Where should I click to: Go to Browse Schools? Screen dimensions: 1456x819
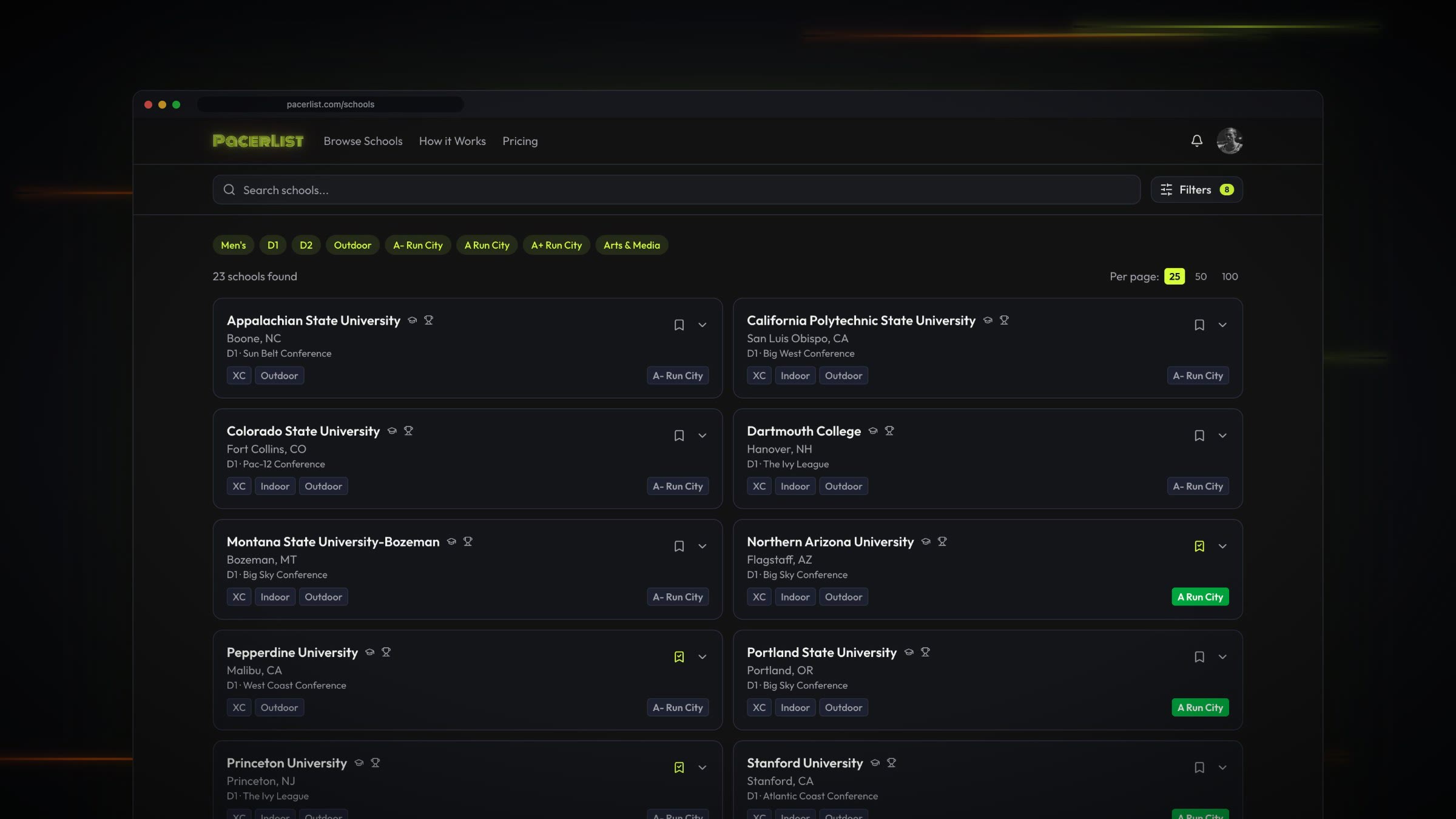click(363, 141)
